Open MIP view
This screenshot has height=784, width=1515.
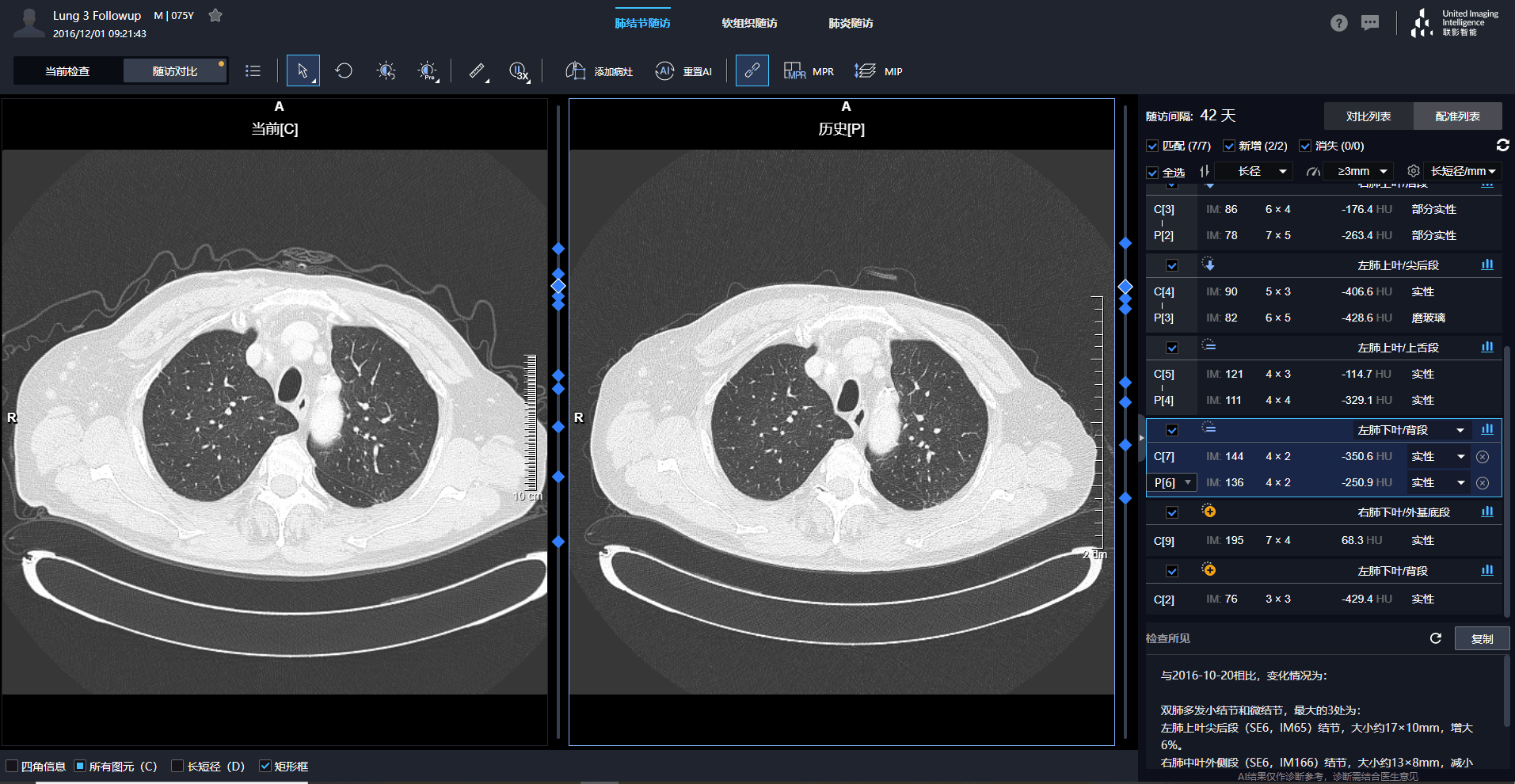click(878, 70)
